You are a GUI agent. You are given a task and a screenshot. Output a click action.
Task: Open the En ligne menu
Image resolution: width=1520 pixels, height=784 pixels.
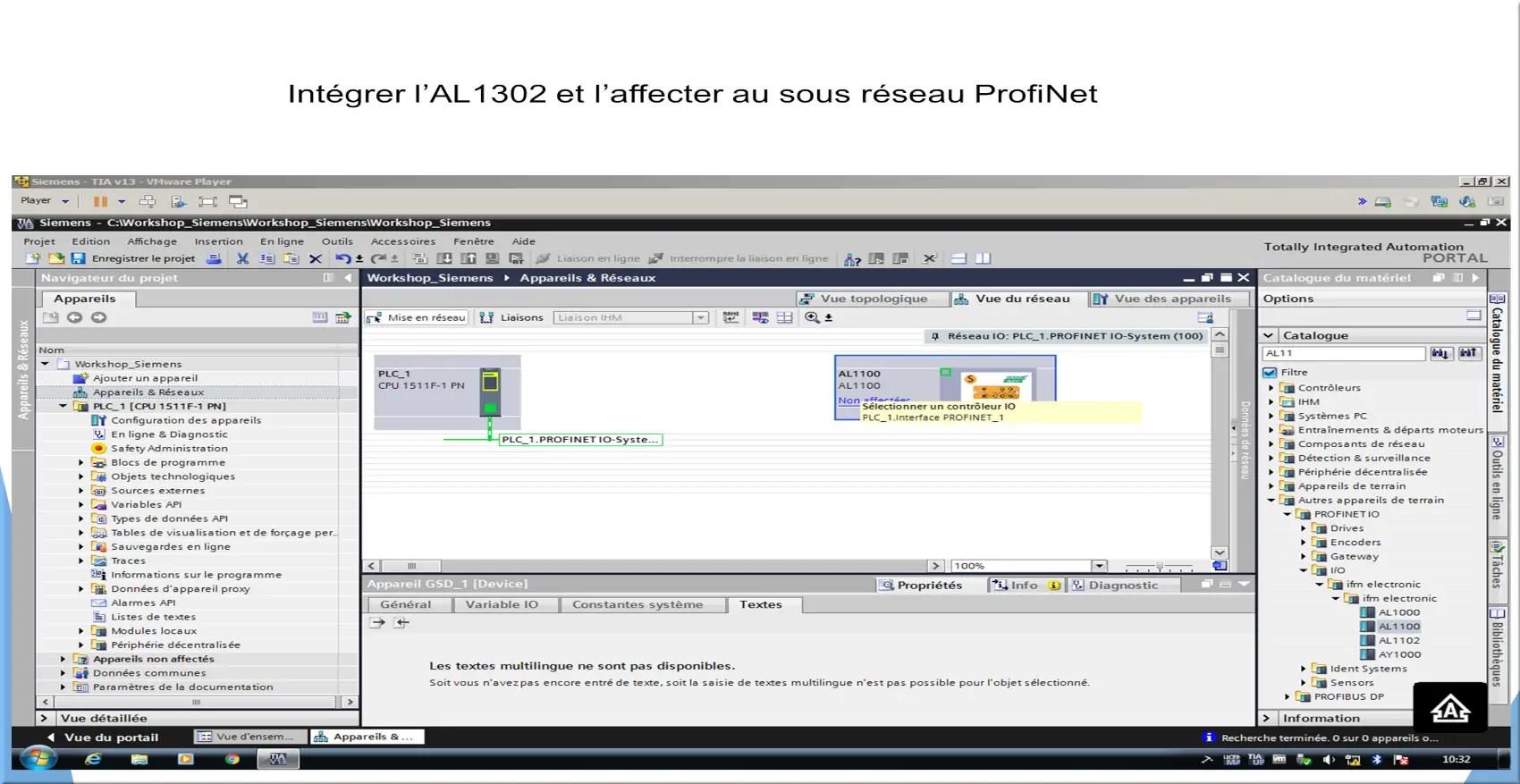(x=282, y=241)
